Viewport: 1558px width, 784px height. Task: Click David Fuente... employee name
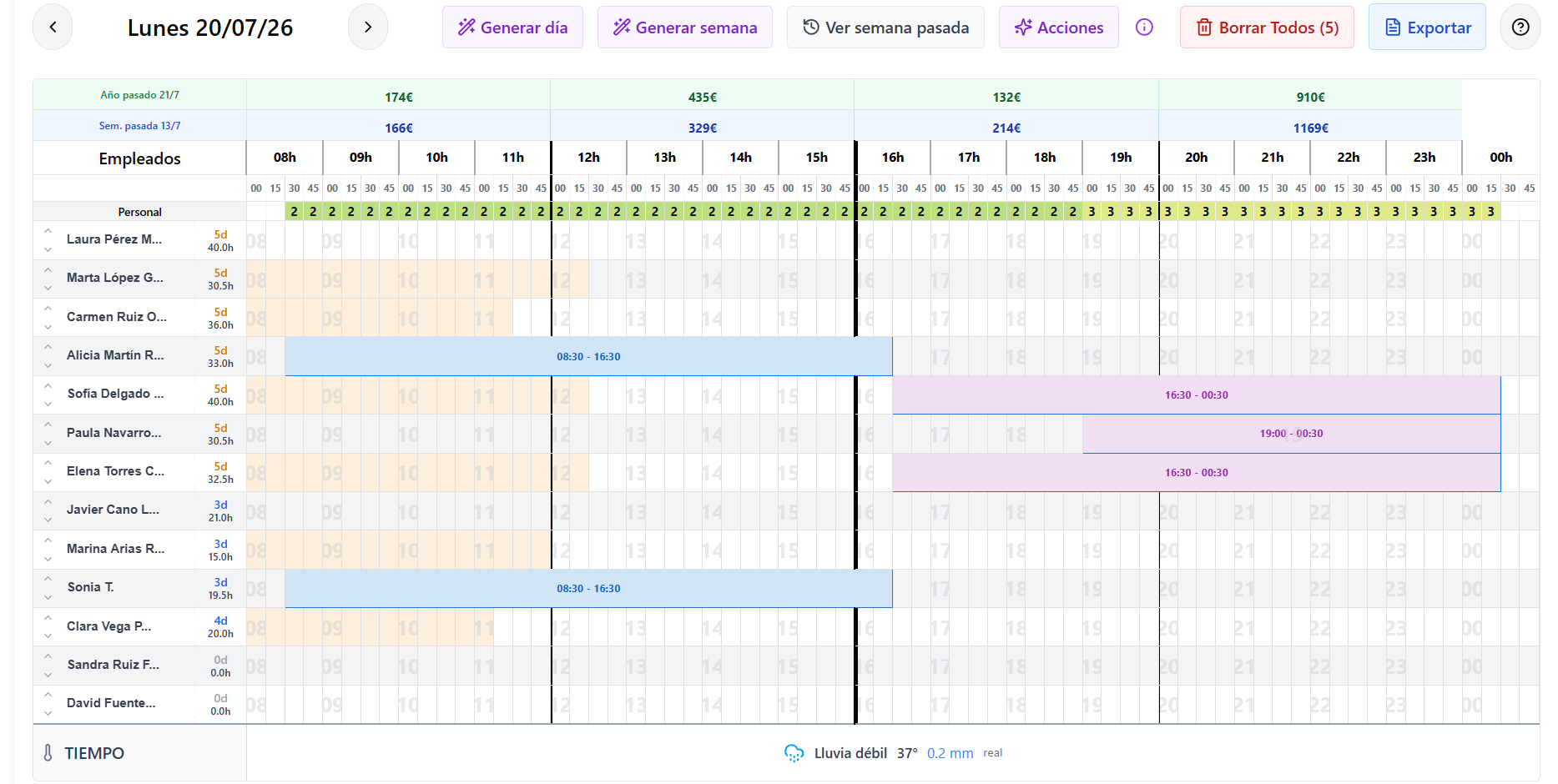111,703
